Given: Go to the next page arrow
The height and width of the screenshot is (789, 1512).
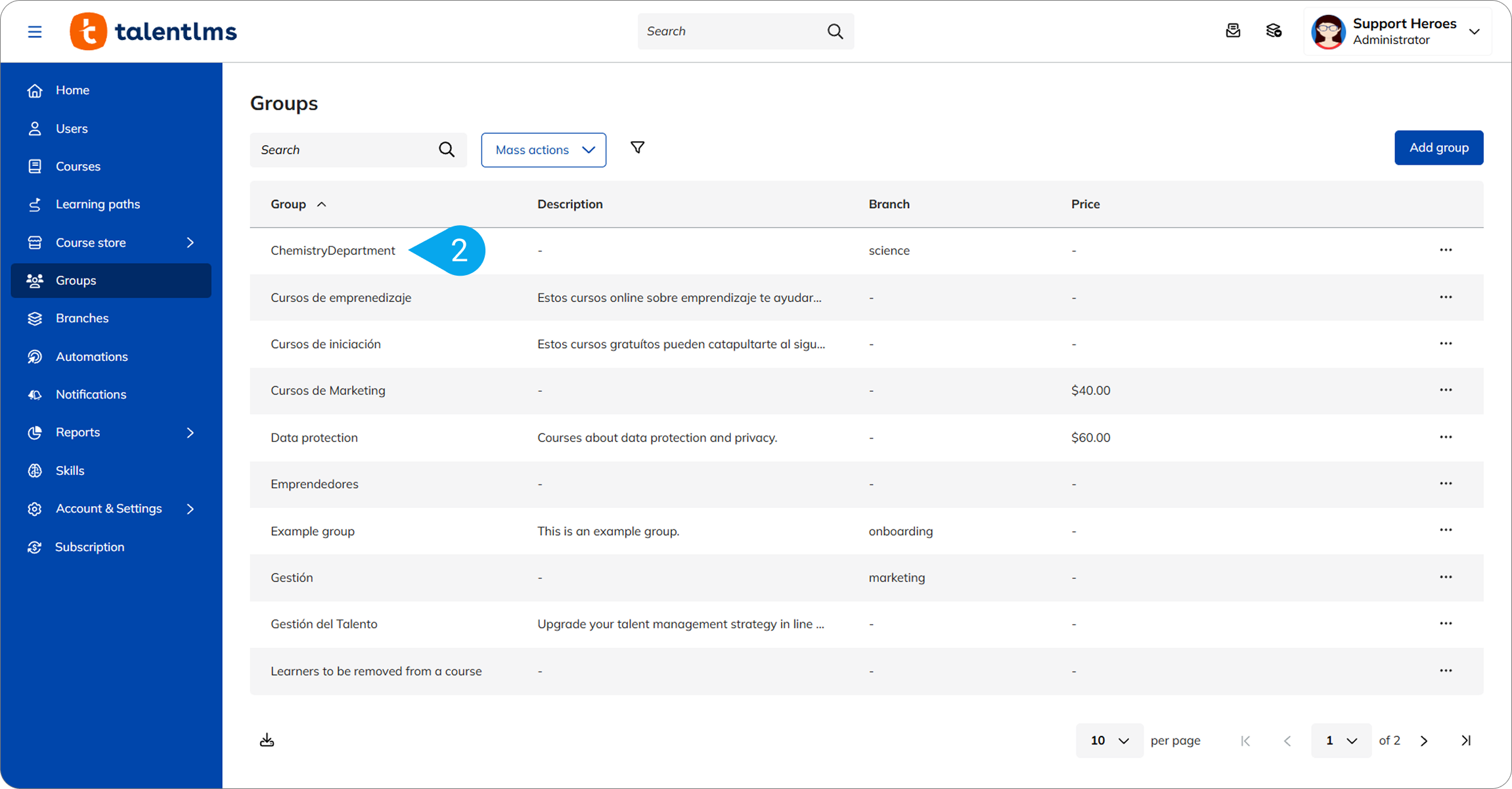Looking at the screenshot, I should [1424, 740].
